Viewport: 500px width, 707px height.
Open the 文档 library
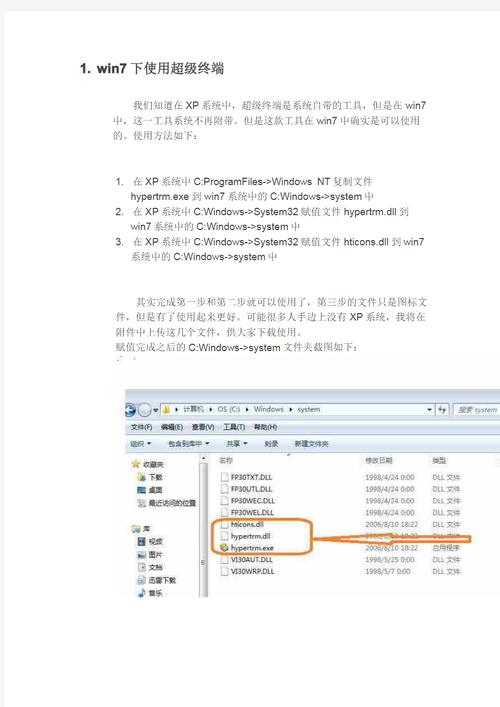(150, 567)
